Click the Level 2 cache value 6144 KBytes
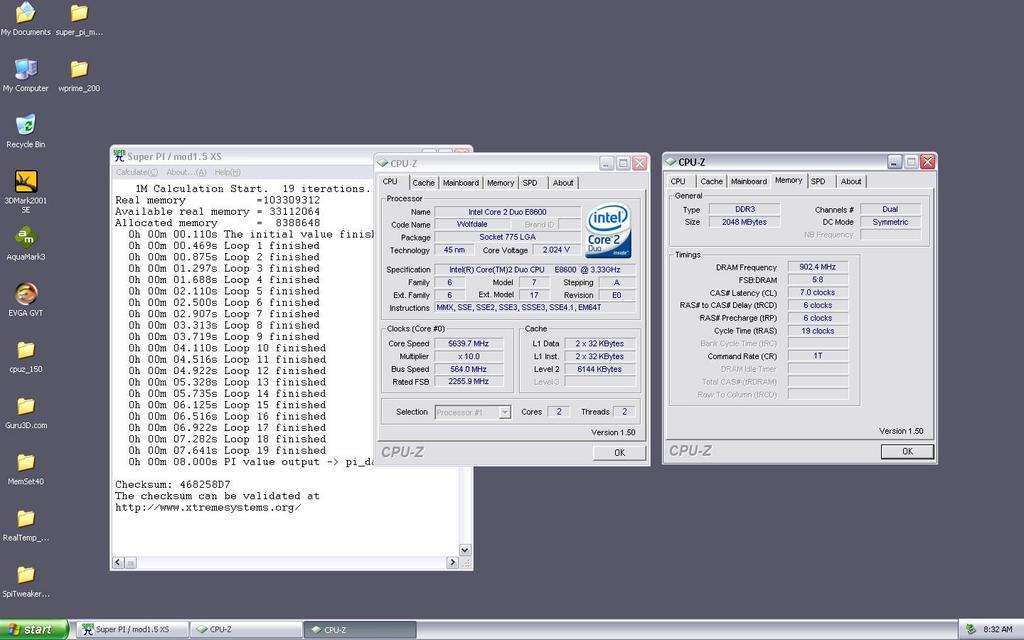This screenshot has height=640, width=1024. click(600, 369)
